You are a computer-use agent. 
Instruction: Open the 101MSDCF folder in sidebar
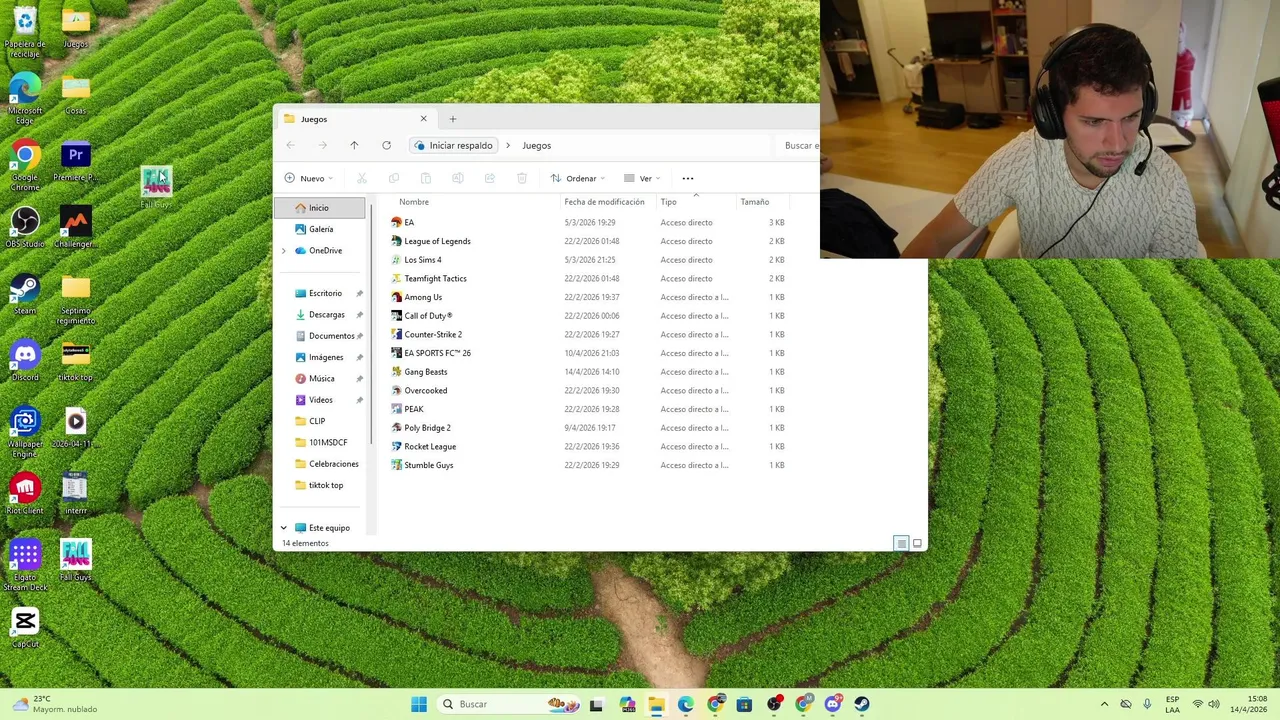pos(327,443)
